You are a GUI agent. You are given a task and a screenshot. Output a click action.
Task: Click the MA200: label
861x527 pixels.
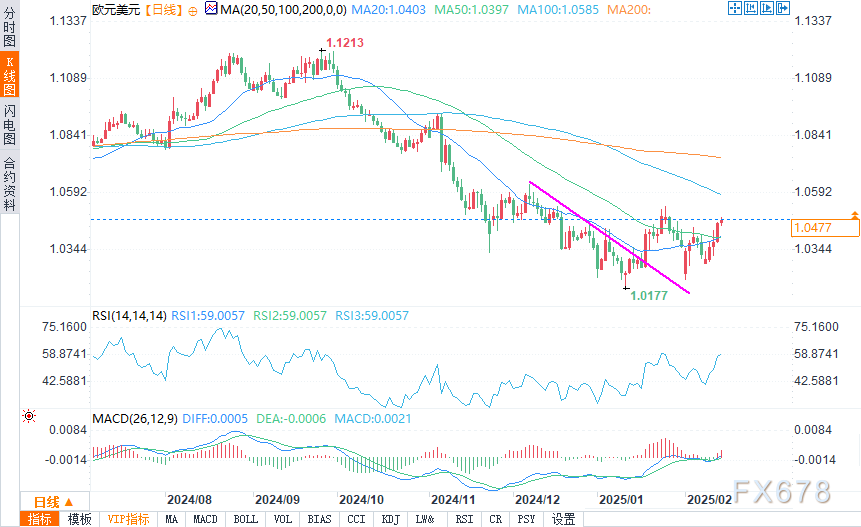click(629, 9)
